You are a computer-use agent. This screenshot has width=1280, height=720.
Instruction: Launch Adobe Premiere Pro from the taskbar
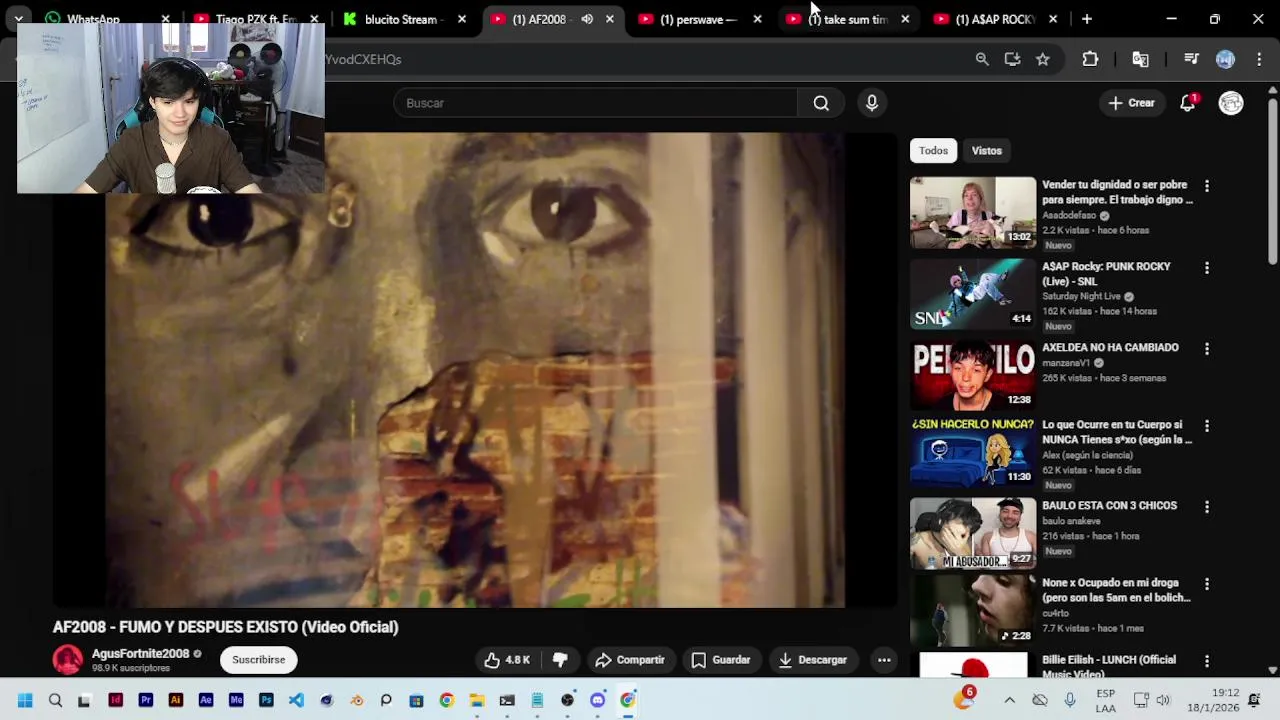(145, 700)
